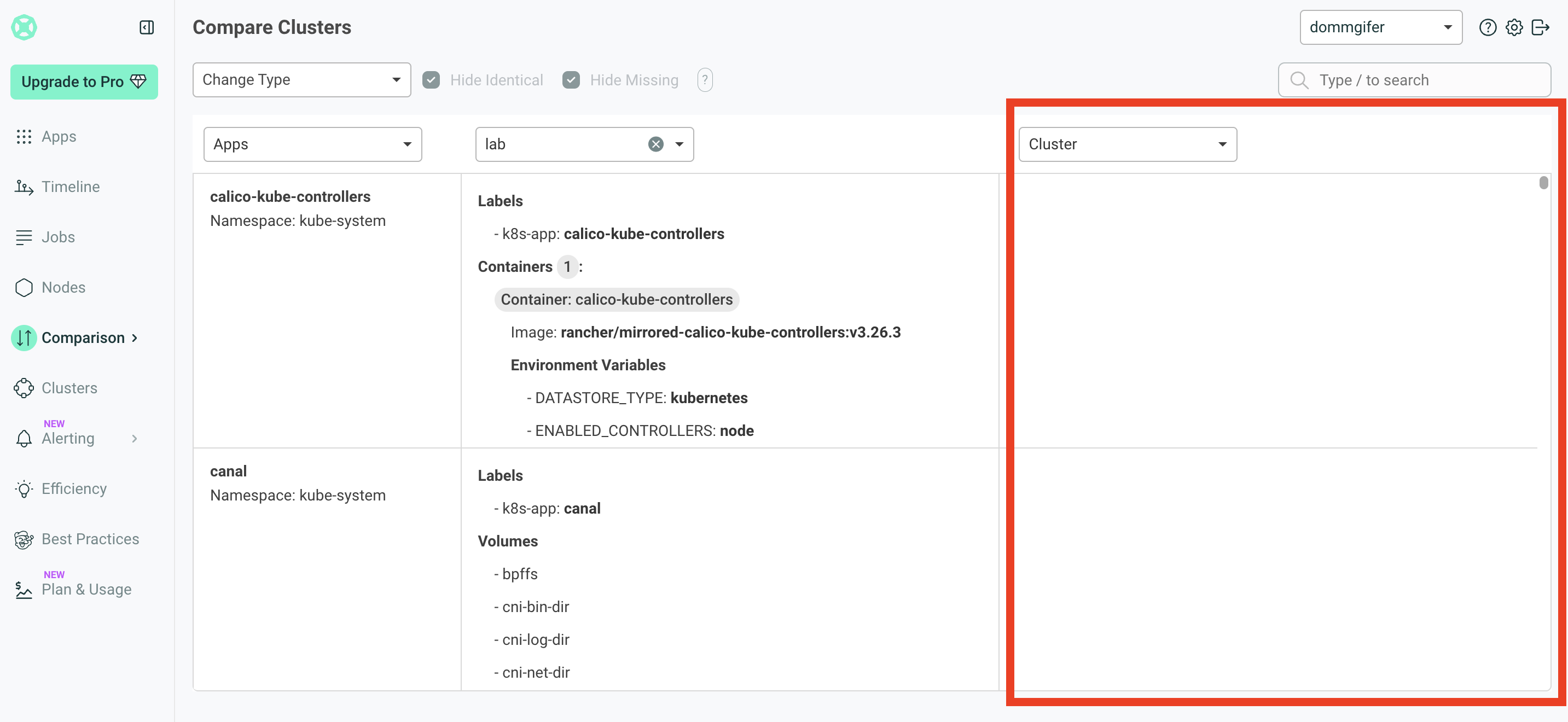Open the help circle icon
This screenshot has height=722, width=1568.
click(1487, 27)
